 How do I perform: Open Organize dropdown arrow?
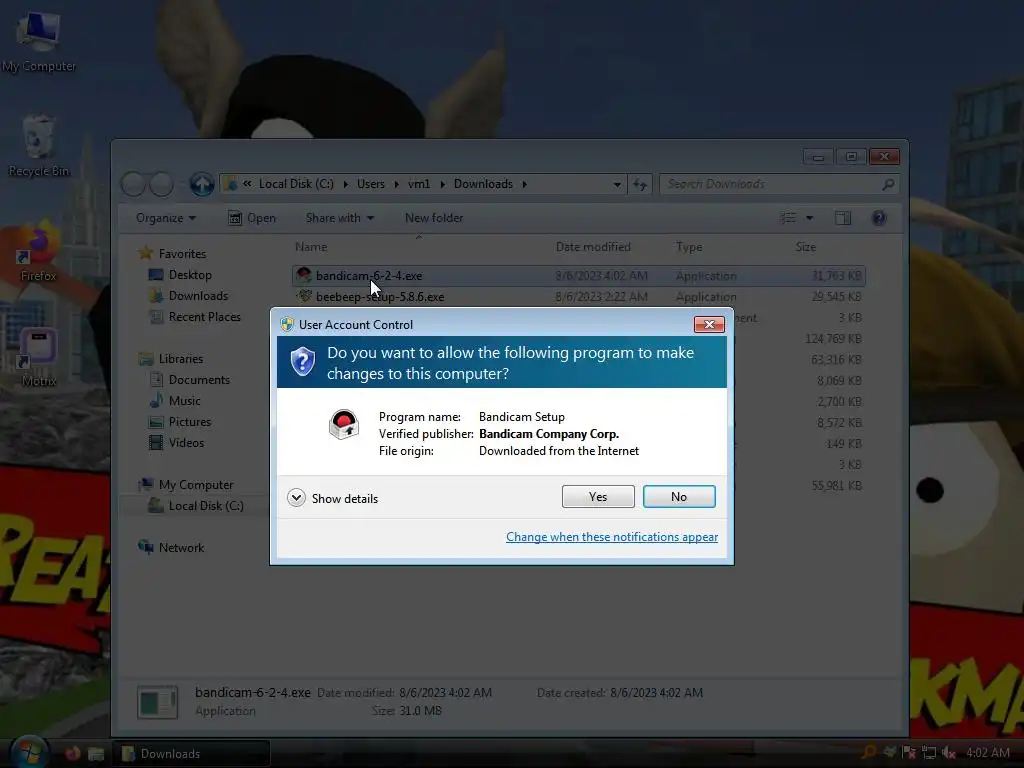click(192, 219)
